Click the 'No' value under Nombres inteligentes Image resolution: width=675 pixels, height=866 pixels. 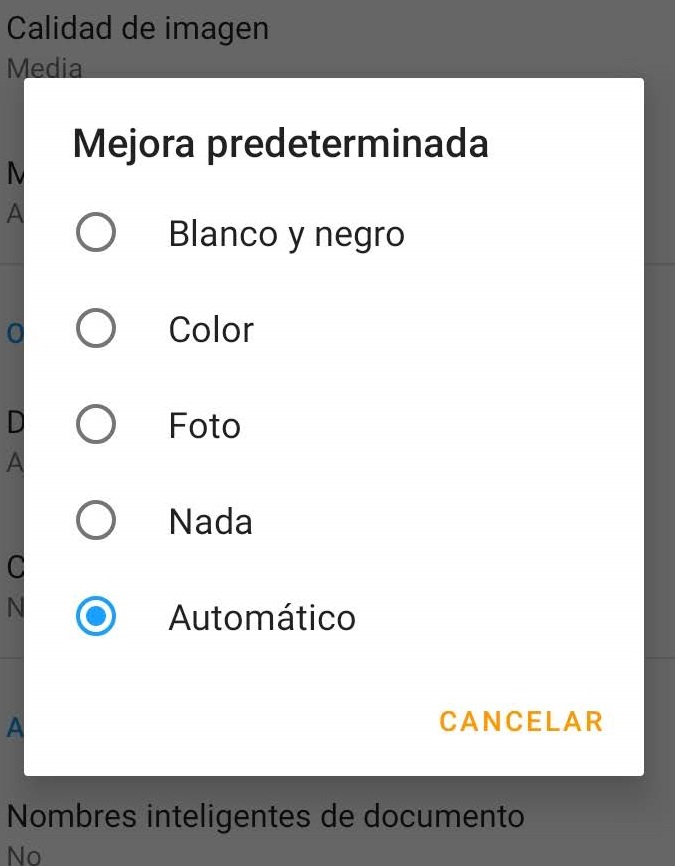[24, 855]
